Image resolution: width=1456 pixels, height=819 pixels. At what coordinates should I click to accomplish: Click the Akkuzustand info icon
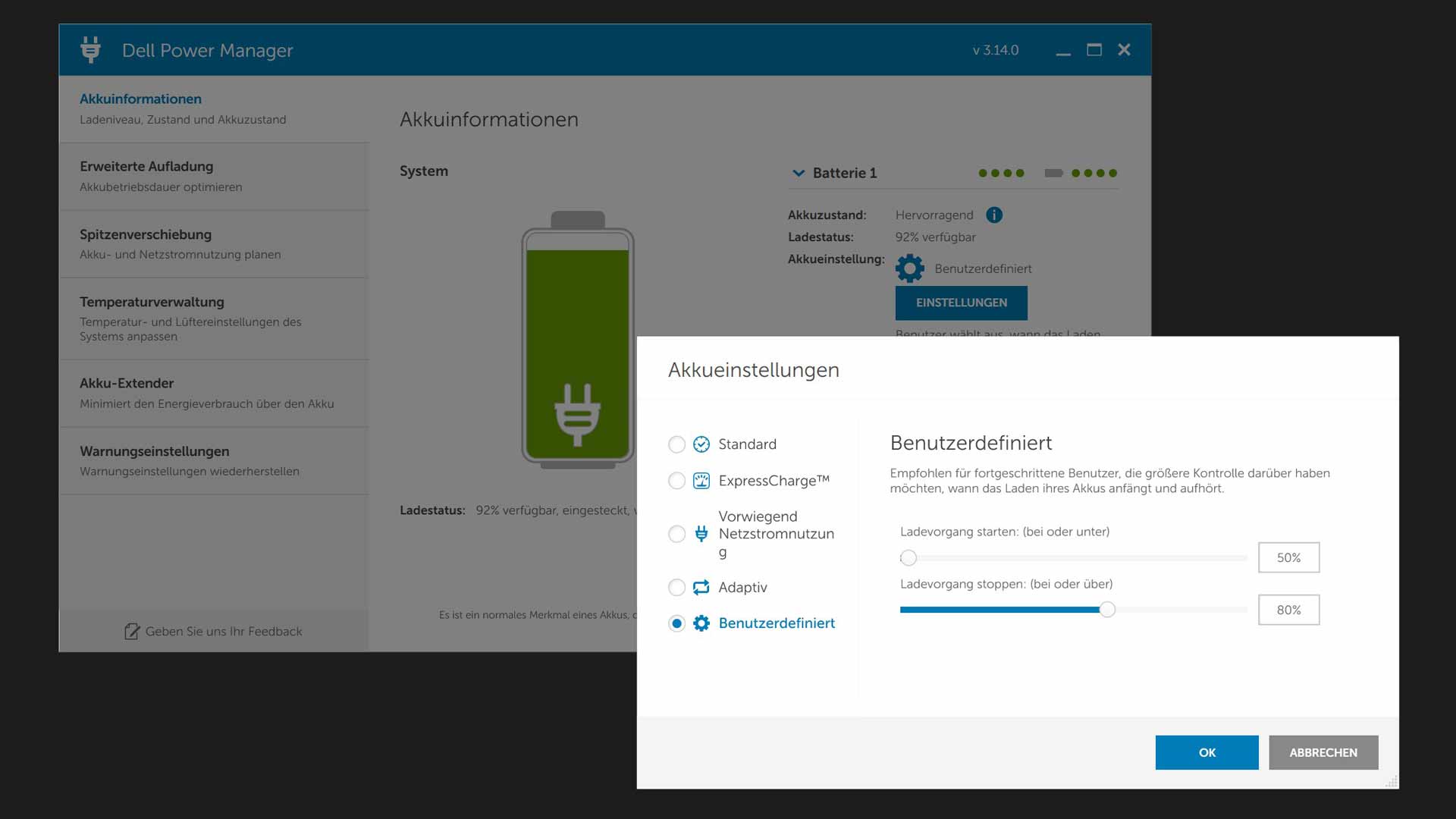click(x=994, y=215)
